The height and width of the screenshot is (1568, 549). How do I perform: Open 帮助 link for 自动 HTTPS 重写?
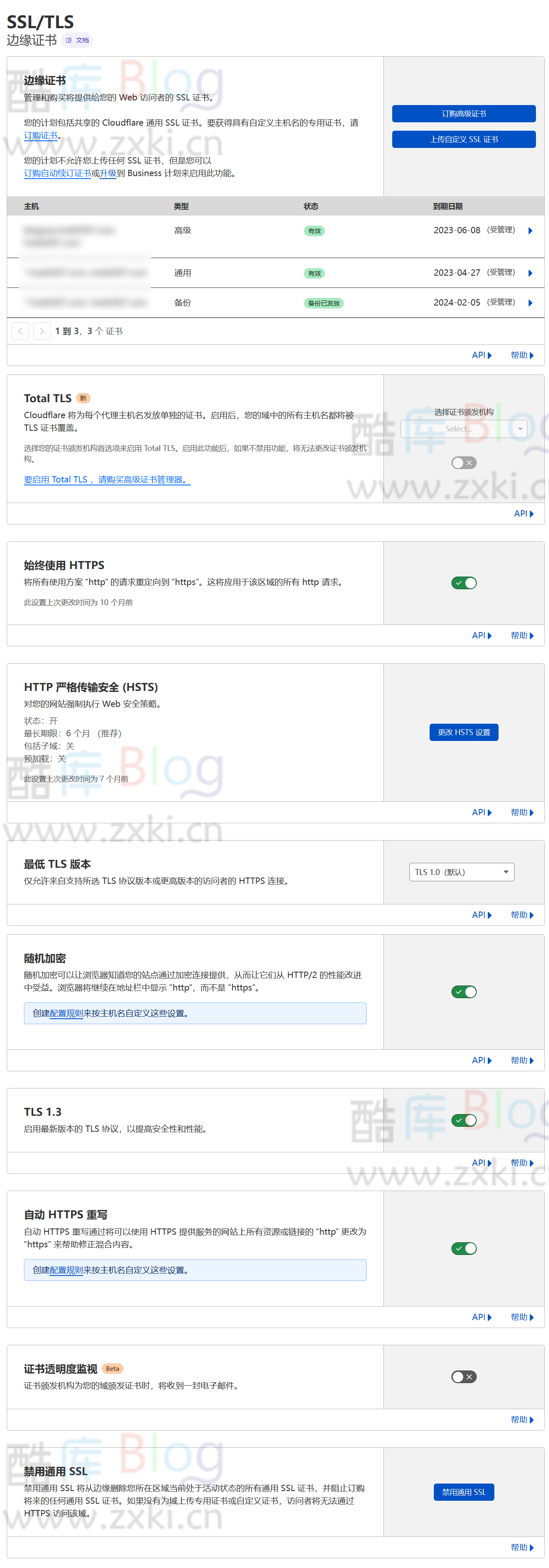[522, 1317]
